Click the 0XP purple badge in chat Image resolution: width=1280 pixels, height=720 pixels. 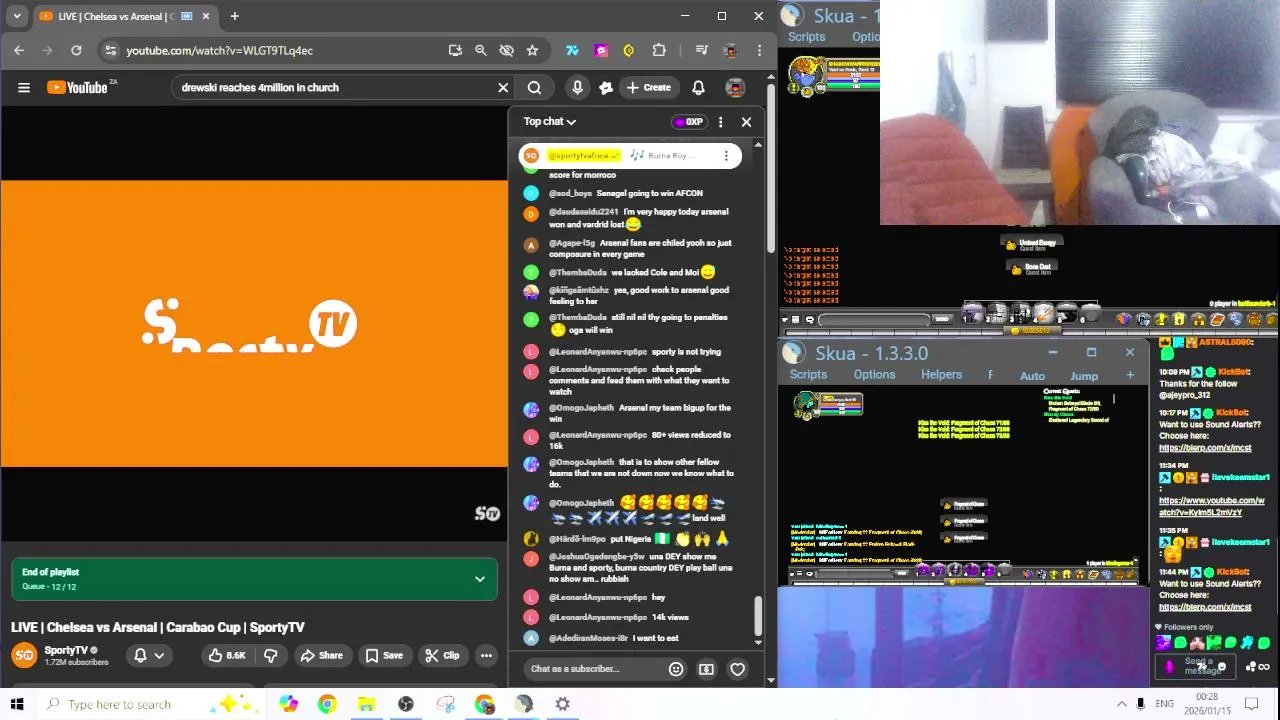(x=689, y=122)
